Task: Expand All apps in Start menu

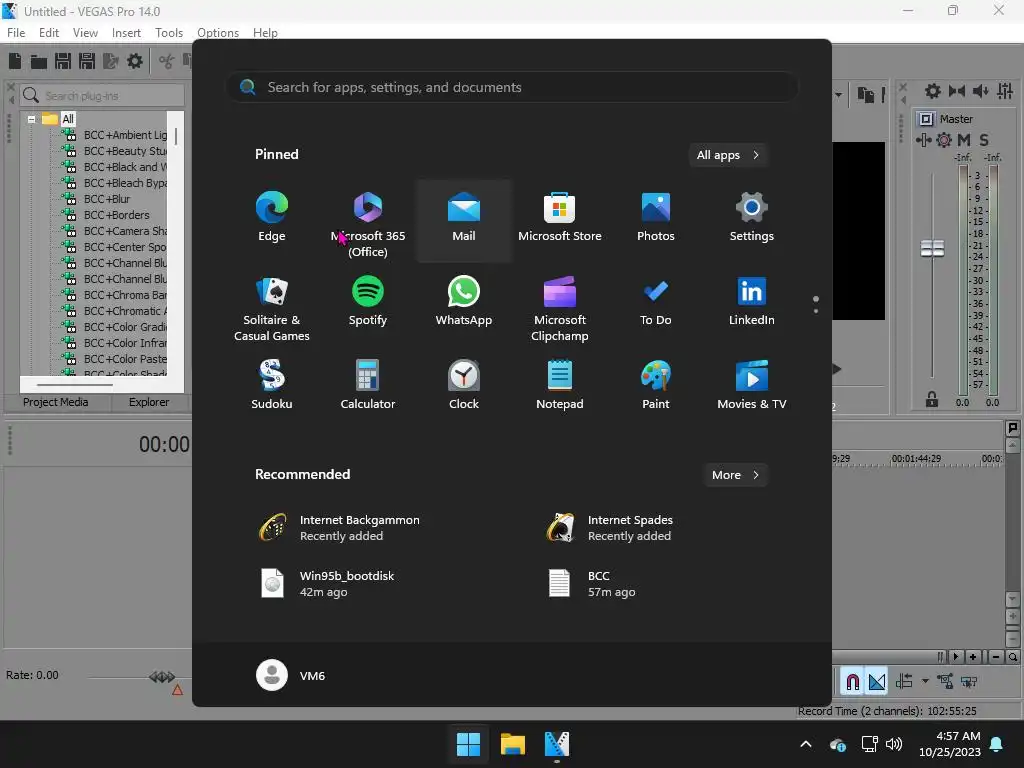Action: (728, 155)
